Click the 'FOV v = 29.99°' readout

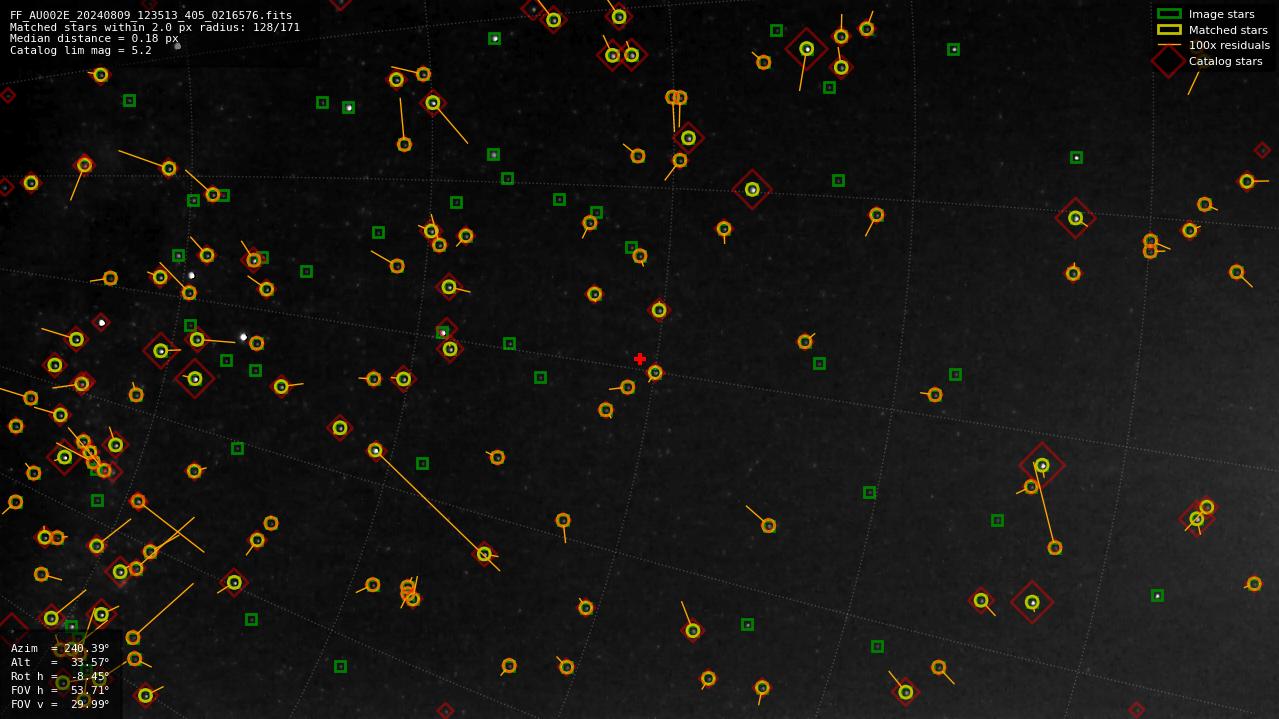pos(60,705)
